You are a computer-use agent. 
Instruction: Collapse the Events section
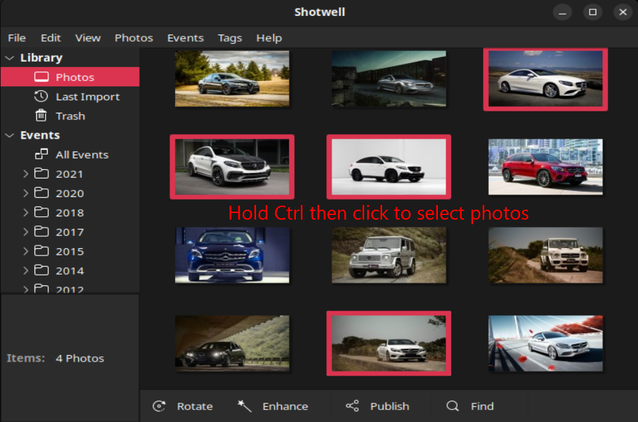[9, 136]
